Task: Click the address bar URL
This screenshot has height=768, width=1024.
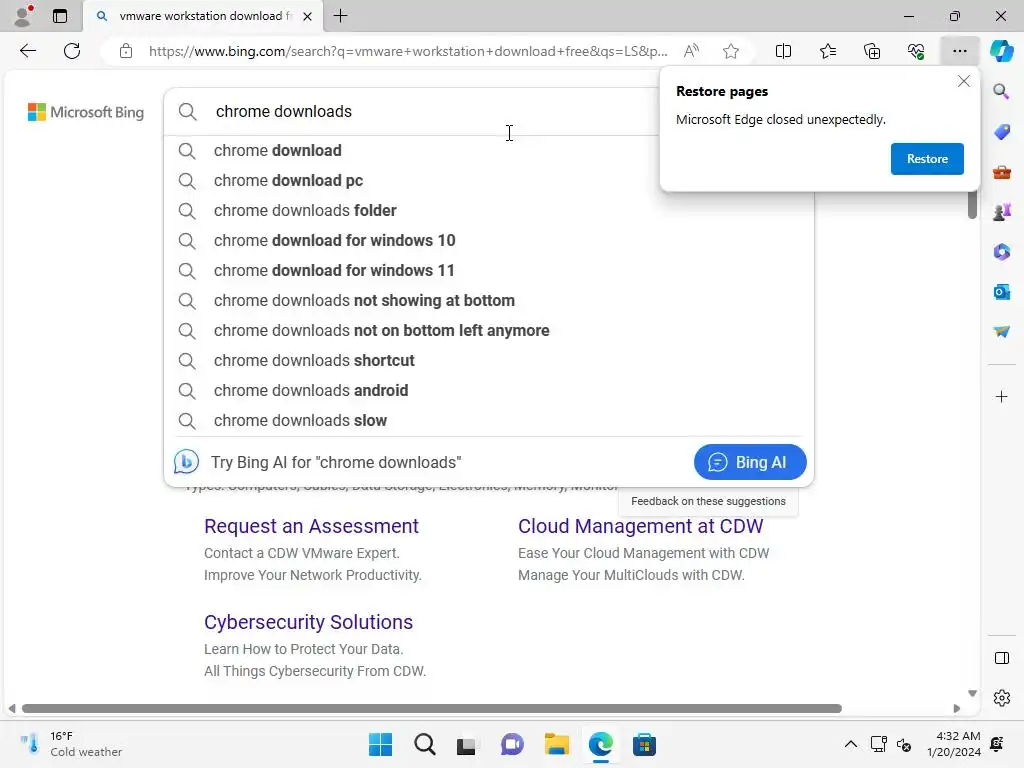Action: point(408,51)
